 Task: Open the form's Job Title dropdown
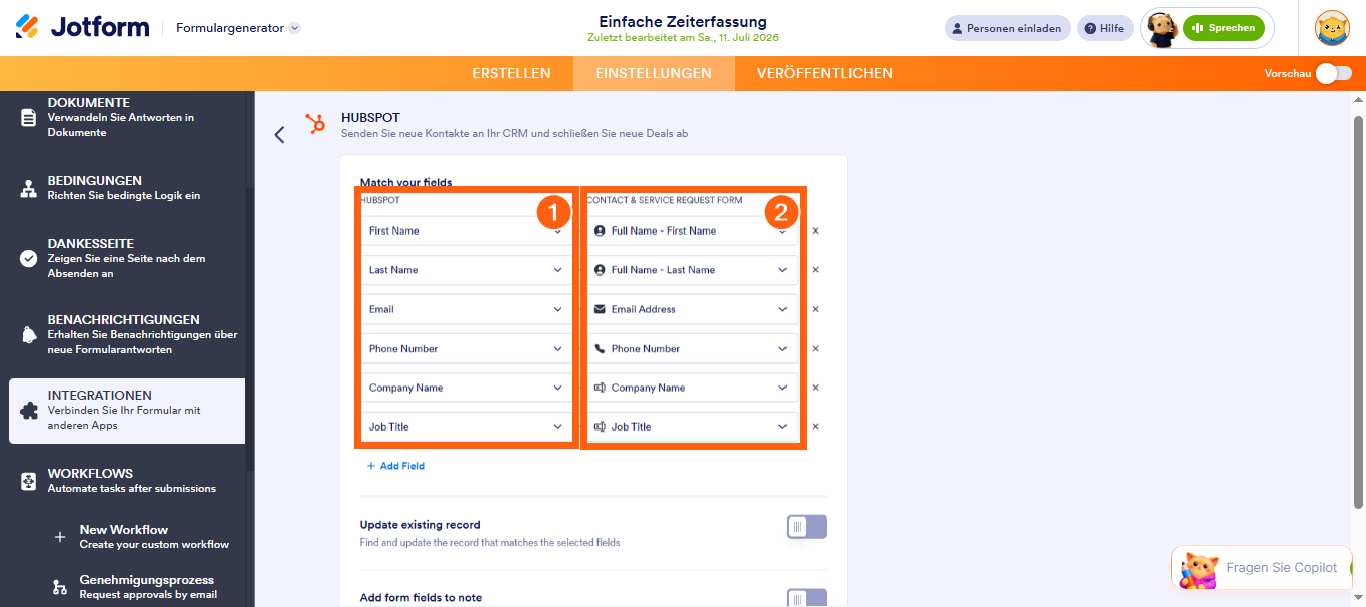tap(692, 427)
